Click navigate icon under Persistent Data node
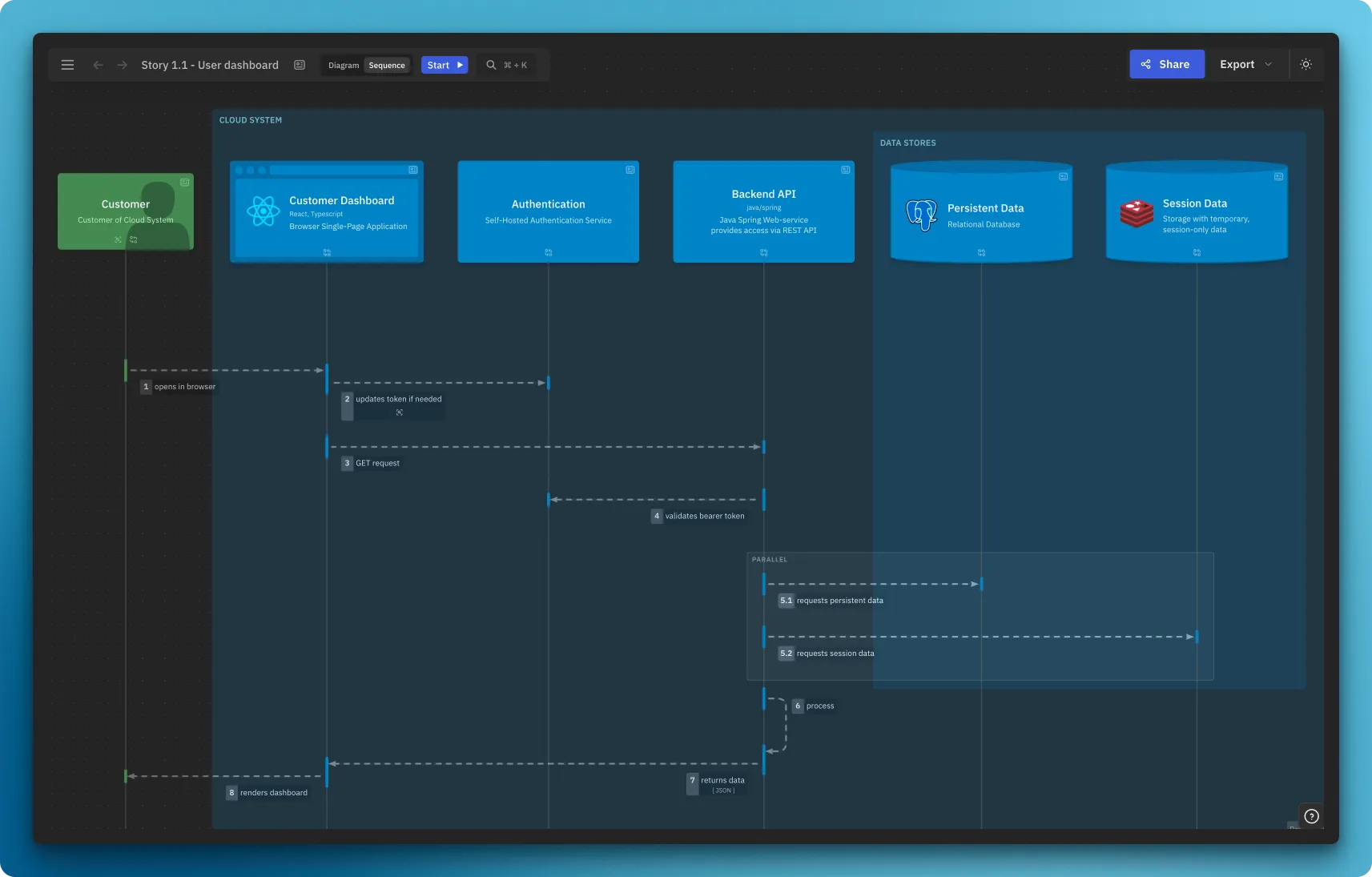The width and height of the screenshot is (1372, 877). (981, 252)
